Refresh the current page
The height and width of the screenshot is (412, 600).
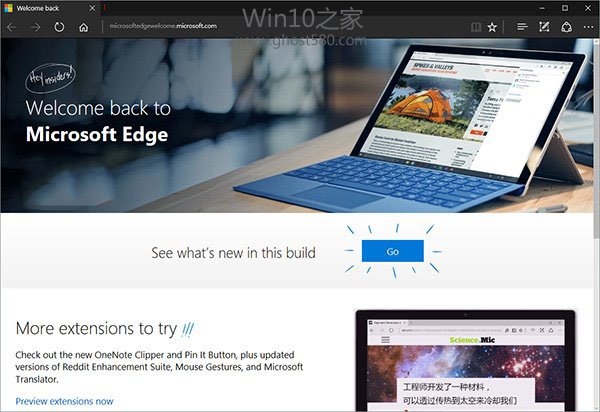pyautogui.click(x=59, y=27)
